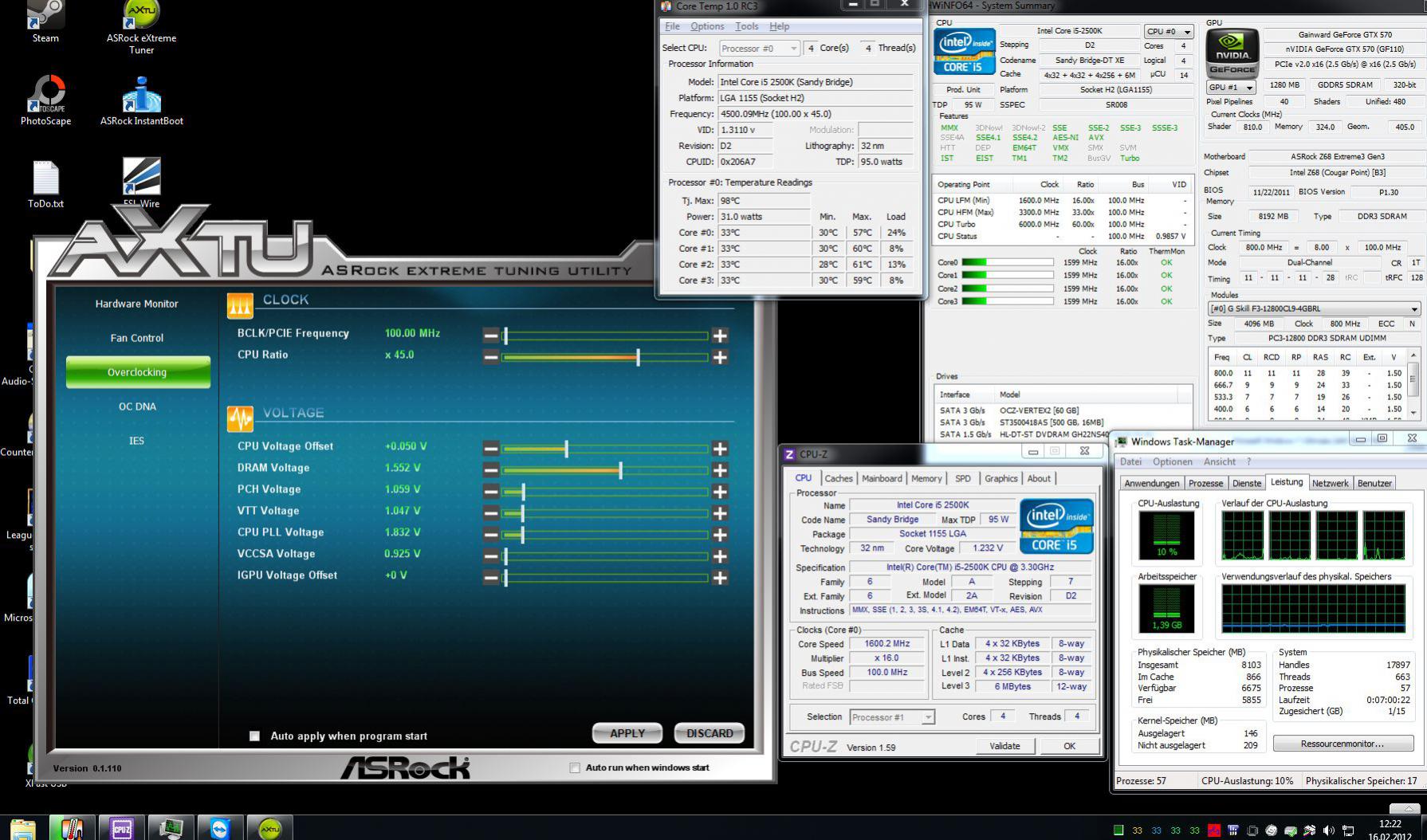Enable Auto apply when program start
Viewport: 1427px width, 840px height.
point(254,736)
